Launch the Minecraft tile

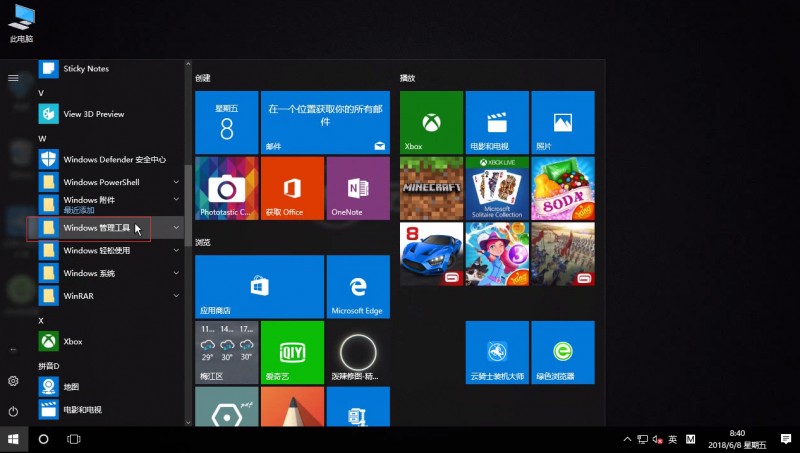[x=432, y=188]
